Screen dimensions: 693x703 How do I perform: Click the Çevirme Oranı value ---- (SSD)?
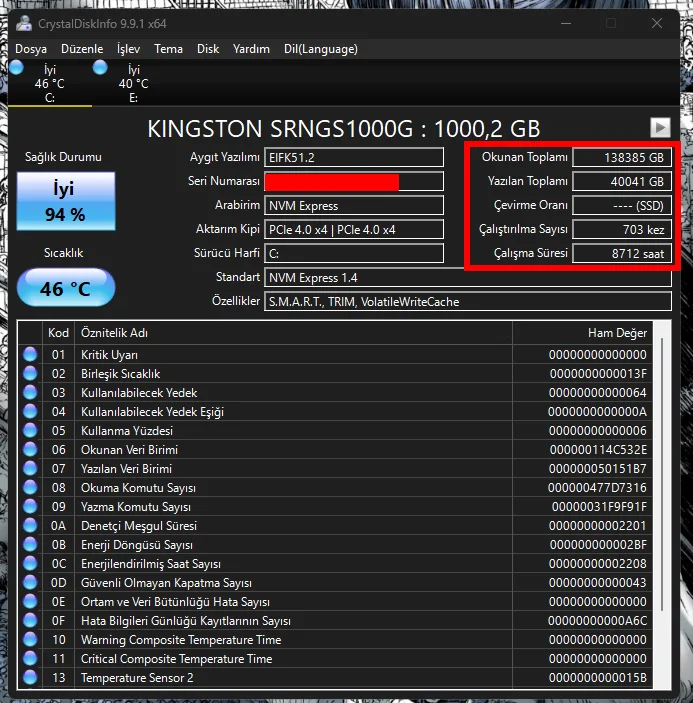point(622,205)
